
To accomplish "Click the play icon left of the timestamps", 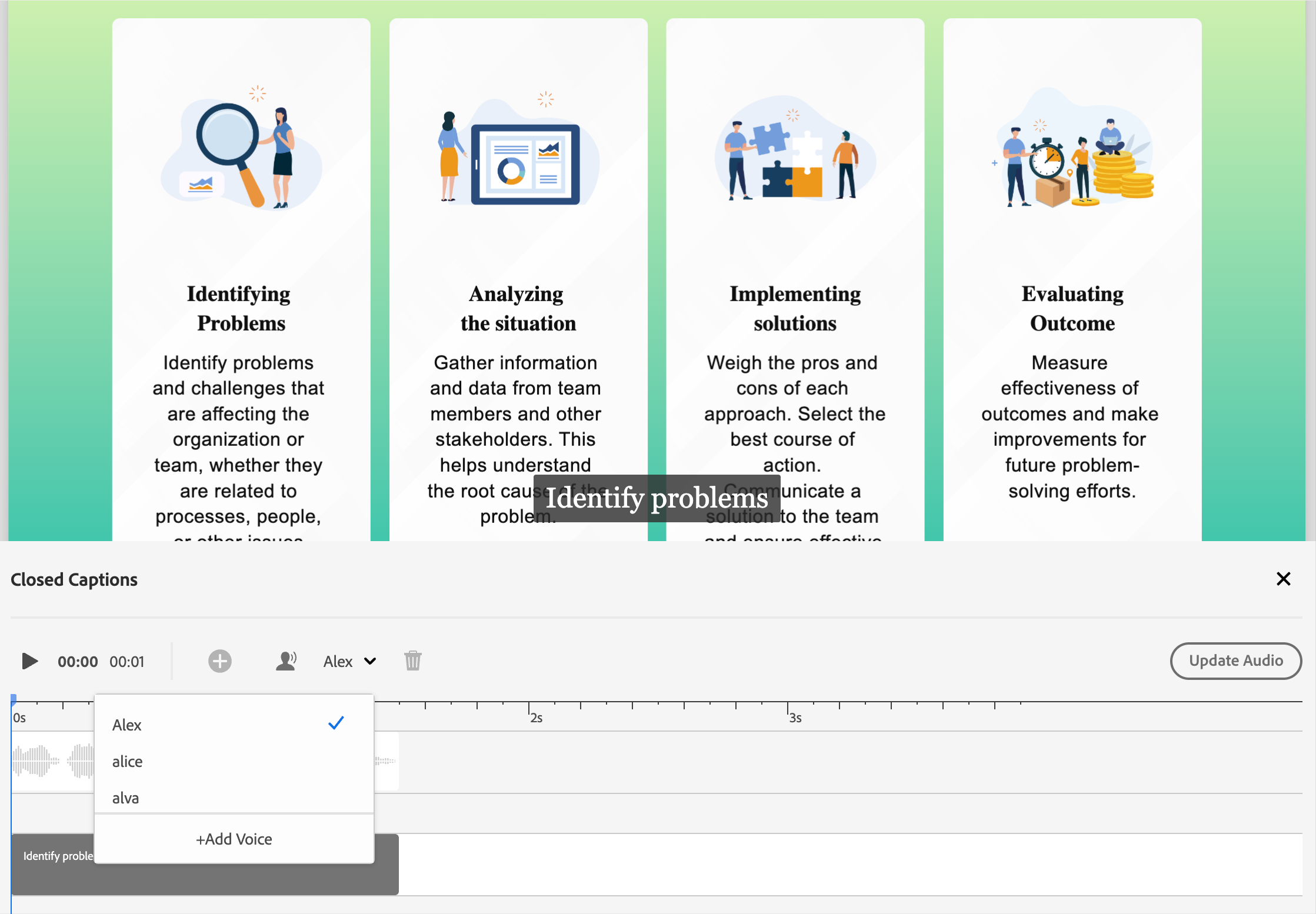I will [x=29, y=661].
